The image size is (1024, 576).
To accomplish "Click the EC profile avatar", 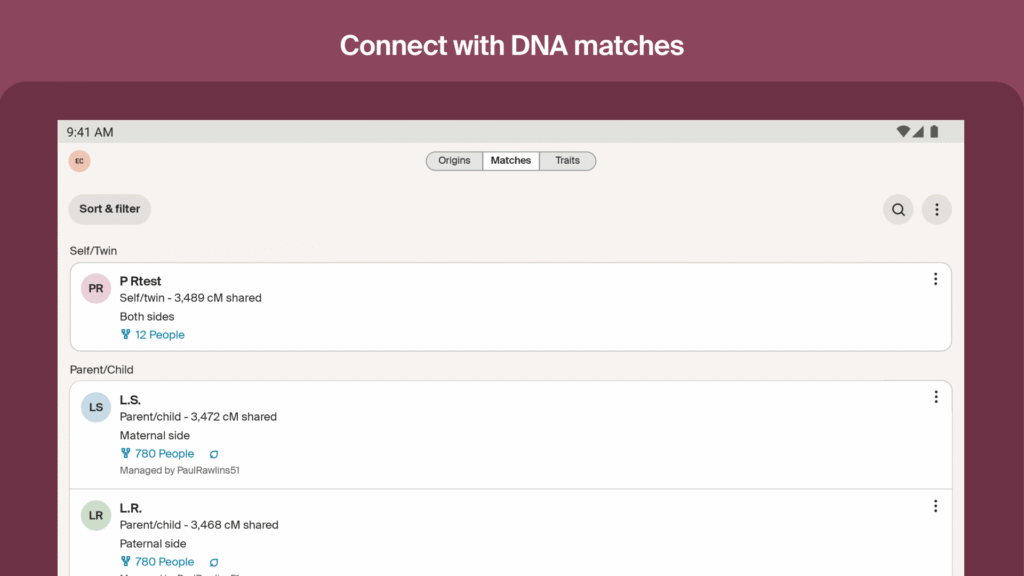I will click(x=79, y=160).
